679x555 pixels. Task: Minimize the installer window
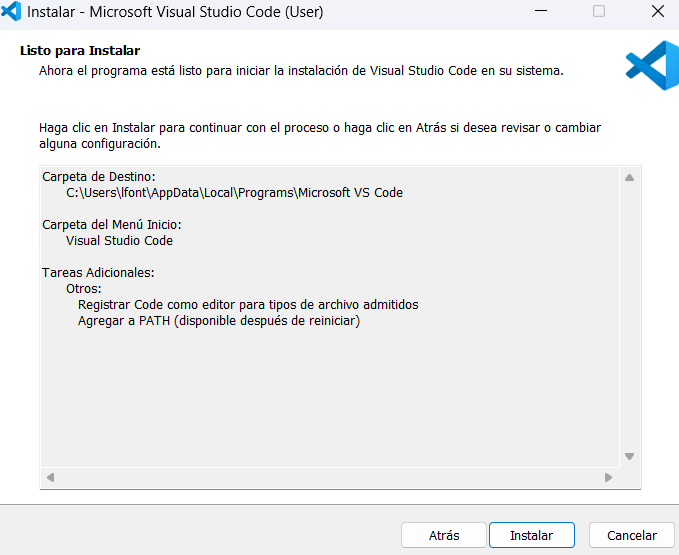click(x=540, y=12)
